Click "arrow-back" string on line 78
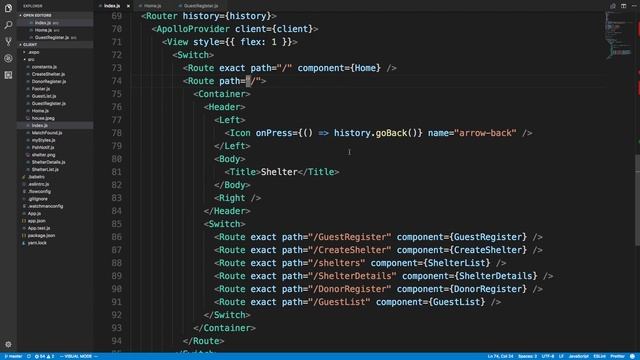 coord(485,133)
